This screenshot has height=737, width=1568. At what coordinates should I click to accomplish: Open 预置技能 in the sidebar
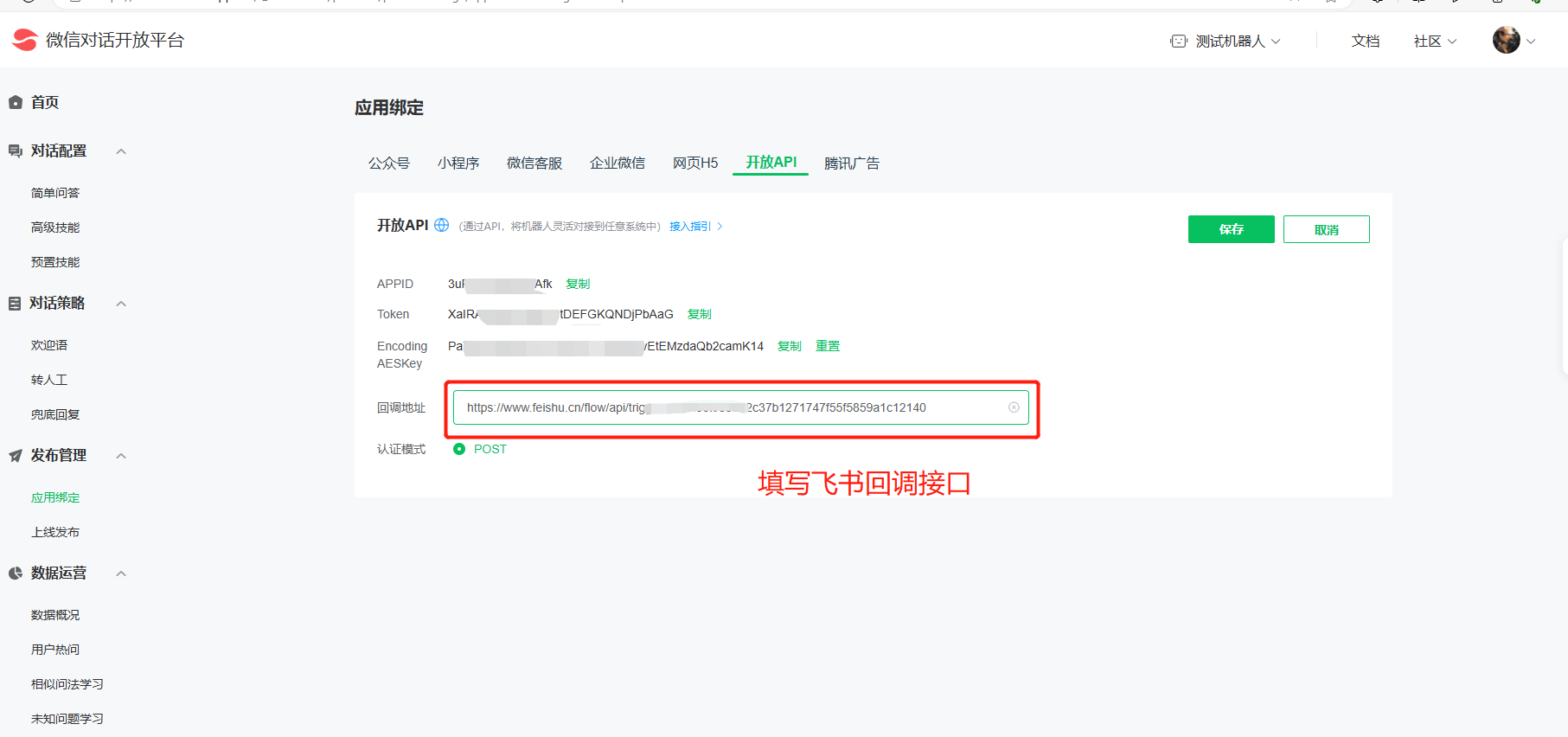55,262
